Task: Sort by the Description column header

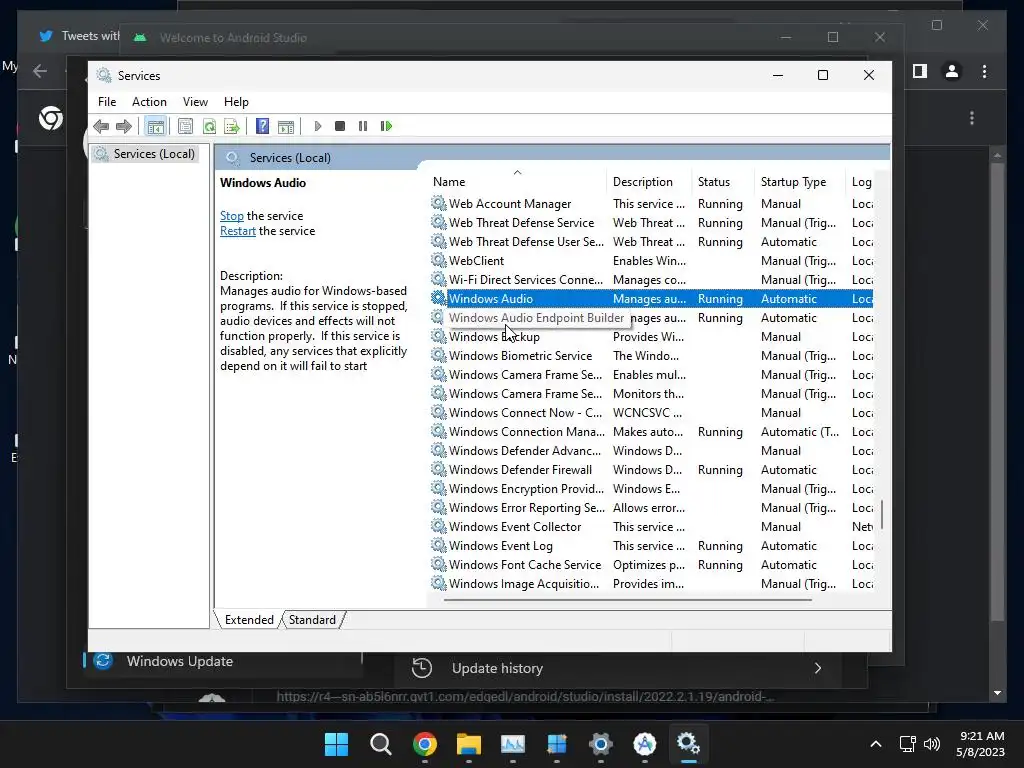Action: pyautogui.click(x=649, y=182)
